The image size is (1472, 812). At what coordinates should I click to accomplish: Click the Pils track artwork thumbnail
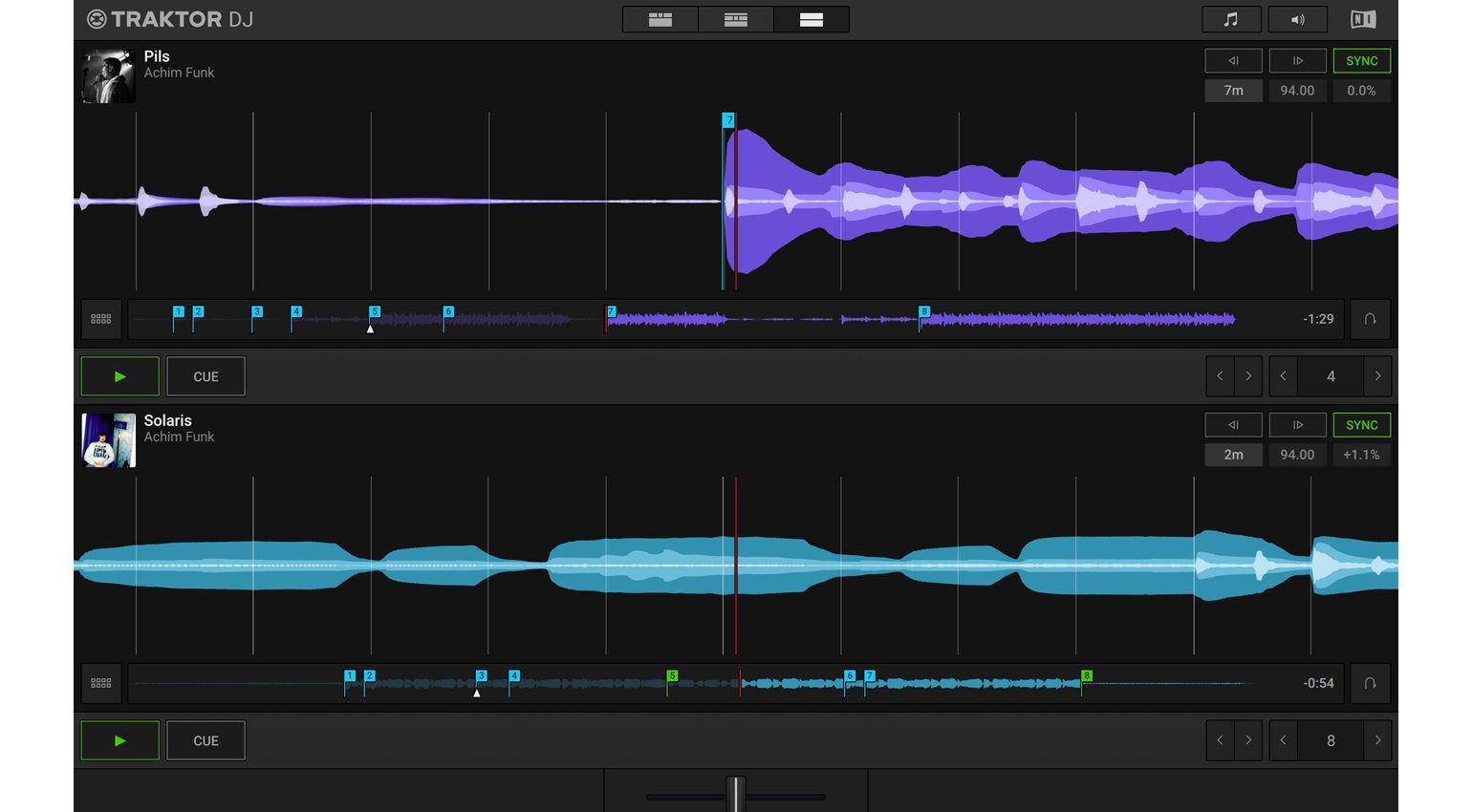click(x=108, y=76)
